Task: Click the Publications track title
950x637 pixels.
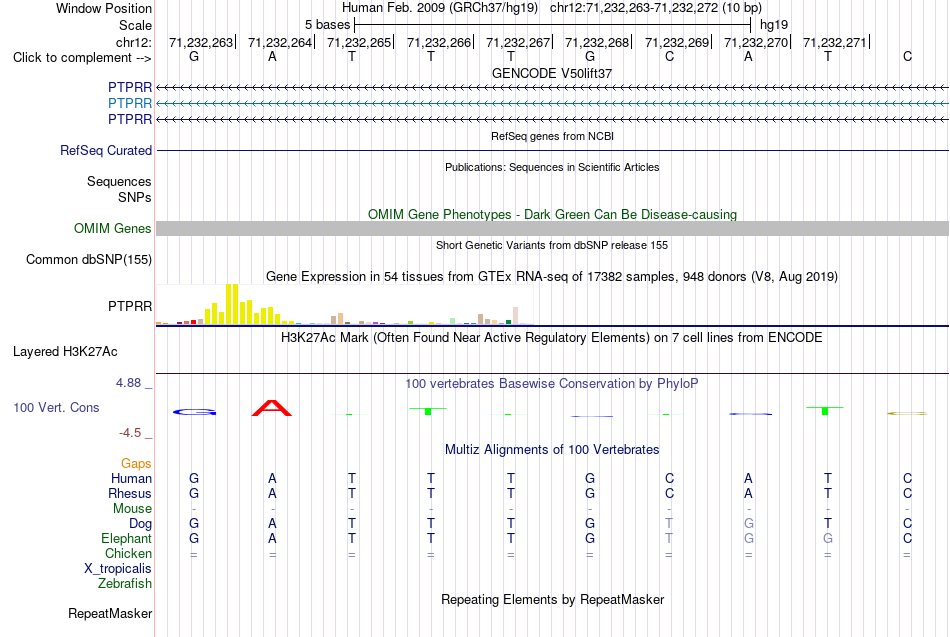Action: click(552, 167)
